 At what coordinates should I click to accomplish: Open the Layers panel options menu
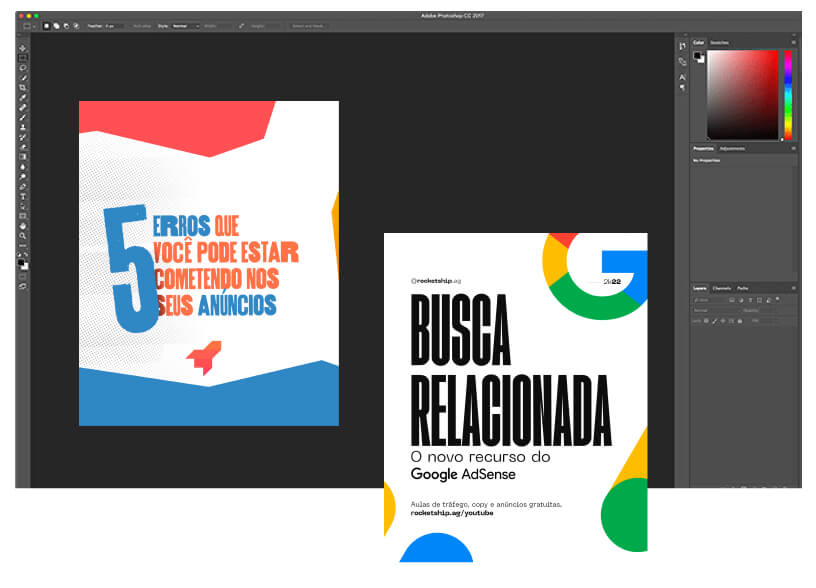click(x=794, y=288)
